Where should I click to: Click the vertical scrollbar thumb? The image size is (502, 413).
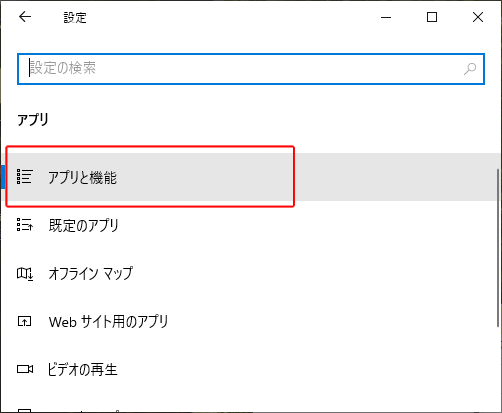click(498, 248)
